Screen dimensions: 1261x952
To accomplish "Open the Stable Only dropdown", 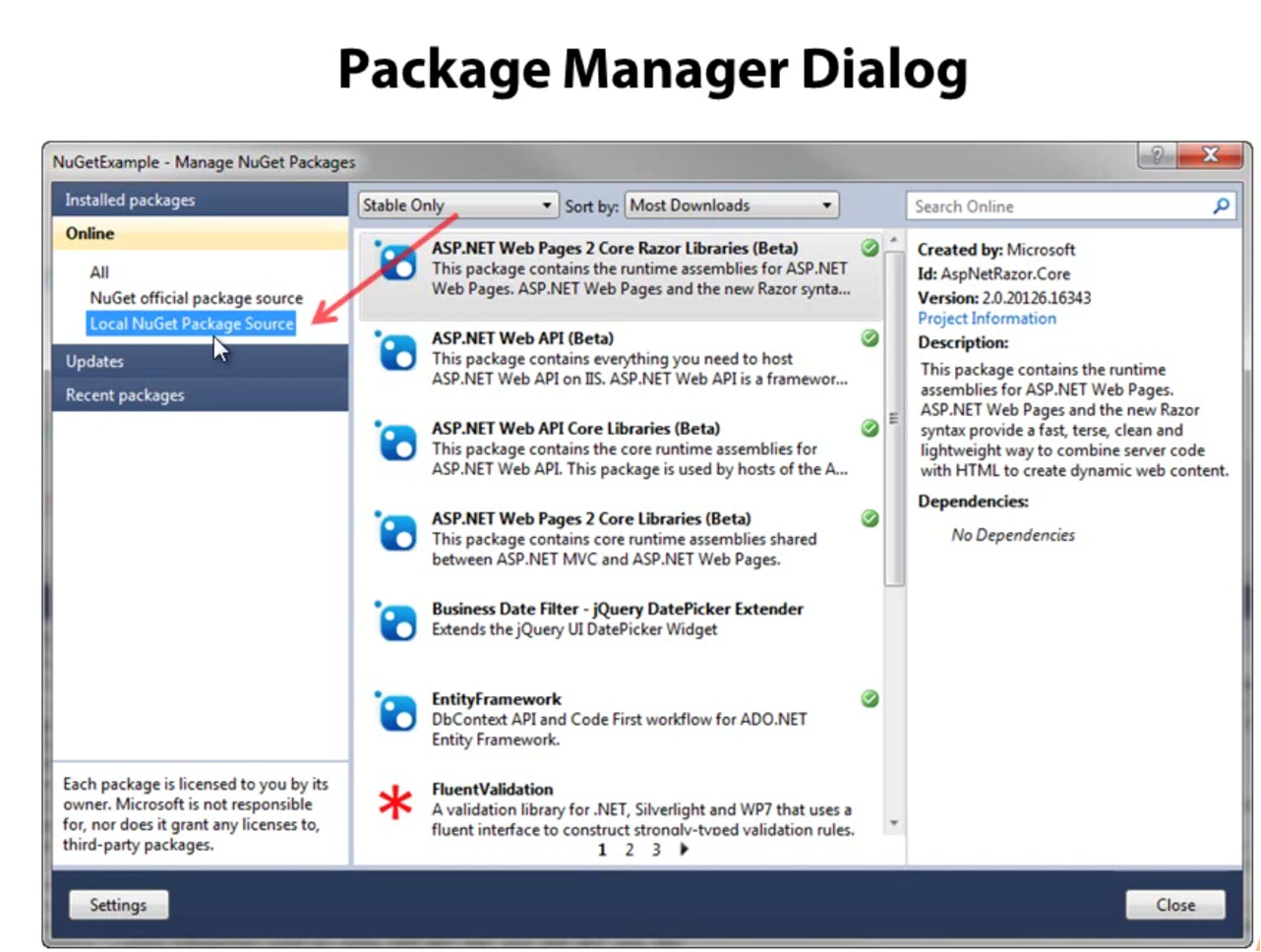I will coord(457,206).
